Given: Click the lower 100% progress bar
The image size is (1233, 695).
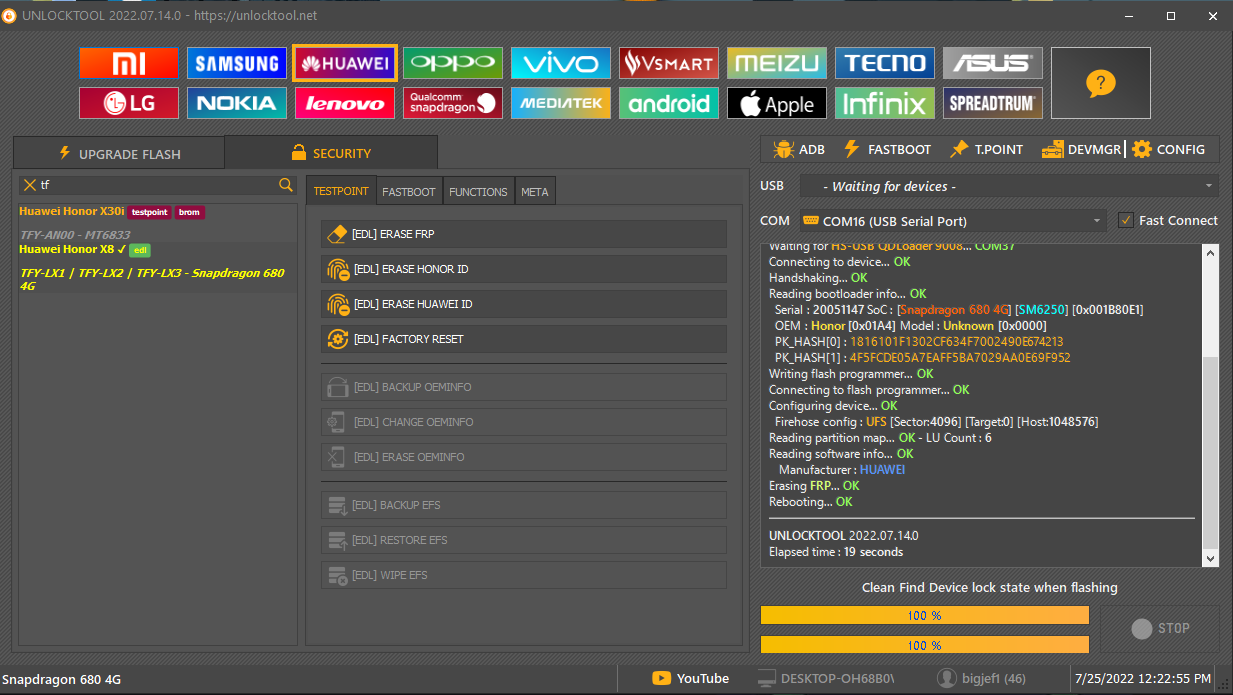Looking at the screenshot, I should [925, 645].
